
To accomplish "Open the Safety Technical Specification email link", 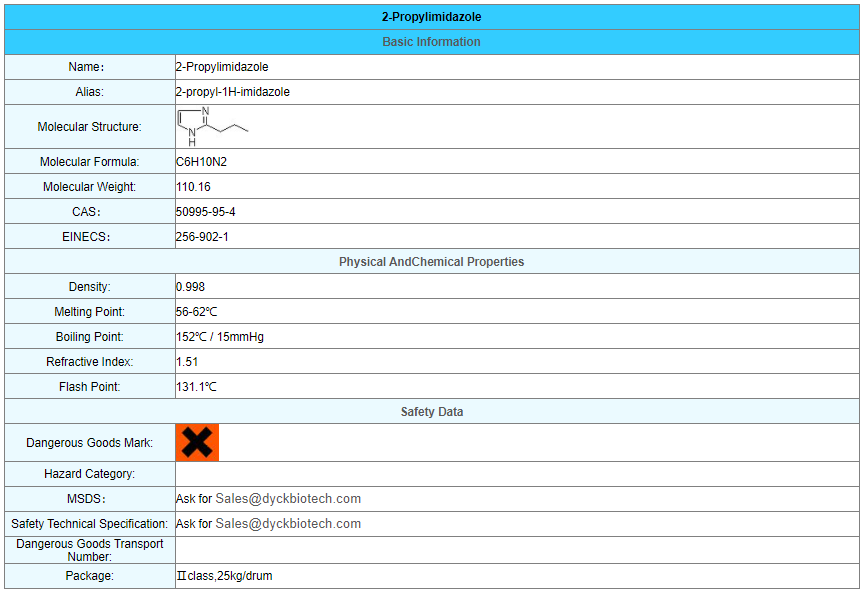I will click(288, 523).
